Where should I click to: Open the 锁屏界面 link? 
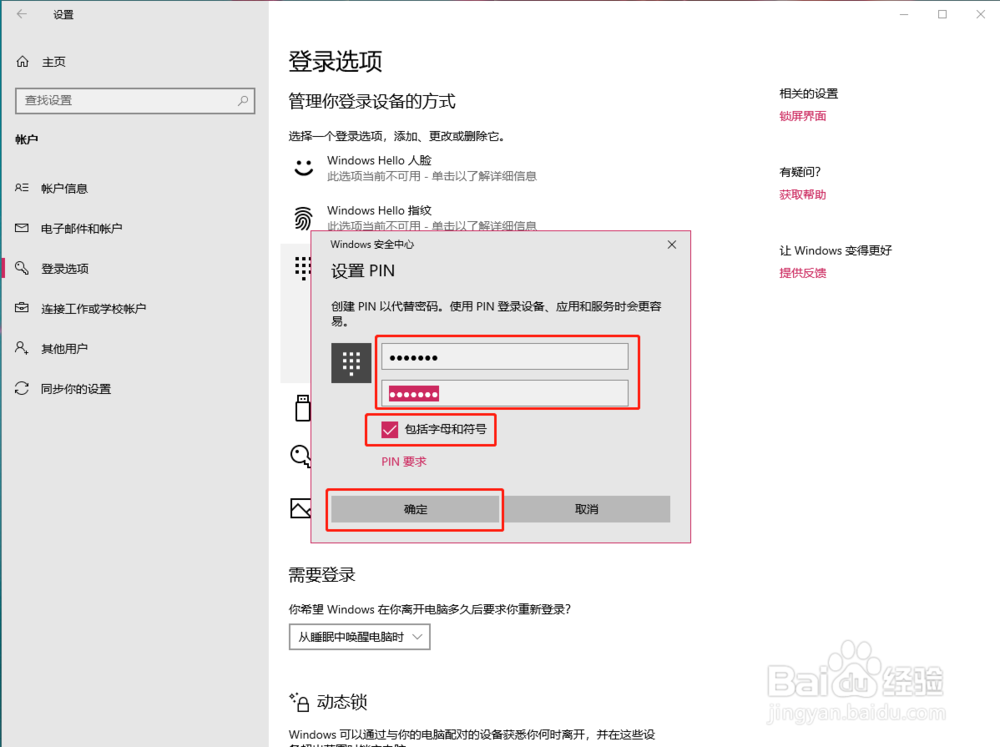[802, 116]
